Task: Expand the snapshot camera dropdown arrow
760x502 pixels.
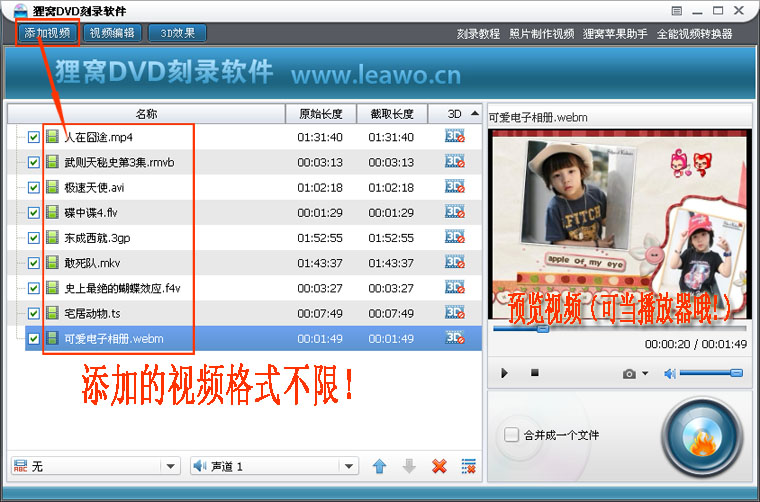Action: click(645, 373)
